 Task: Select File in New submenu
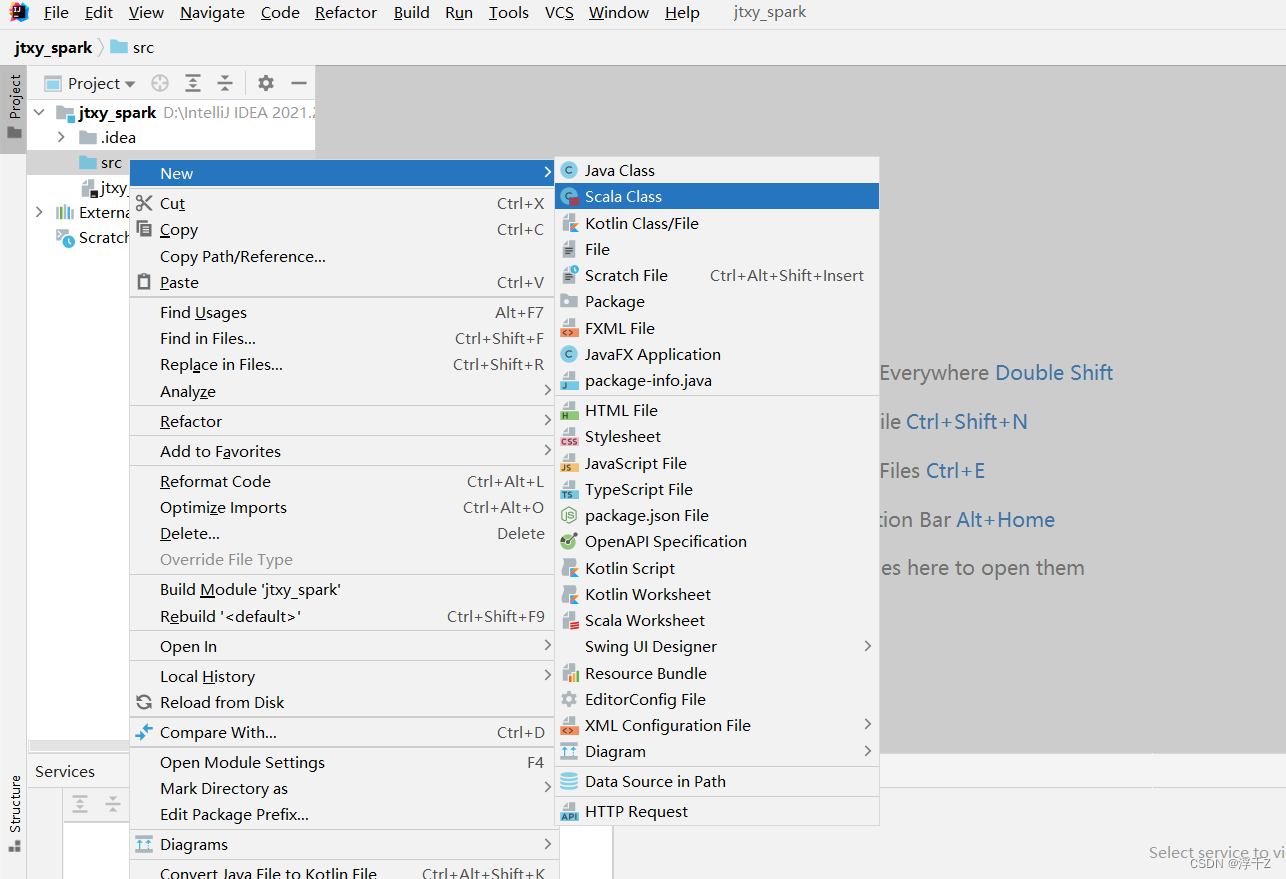click(x=717, y=249)
